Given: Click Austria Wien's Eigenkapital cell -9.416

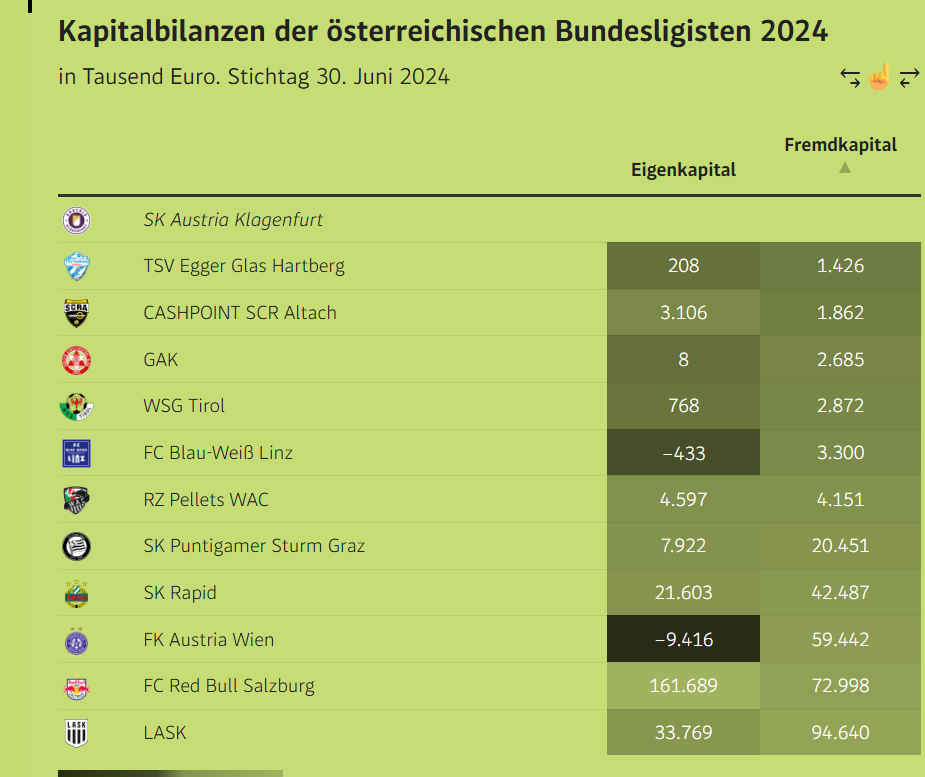Looking at the screenshot, I should [683, 639].
